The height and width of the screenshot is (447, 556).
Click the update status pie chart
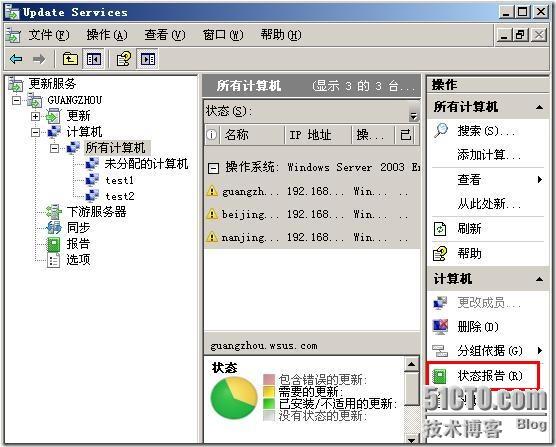[234, 398]
